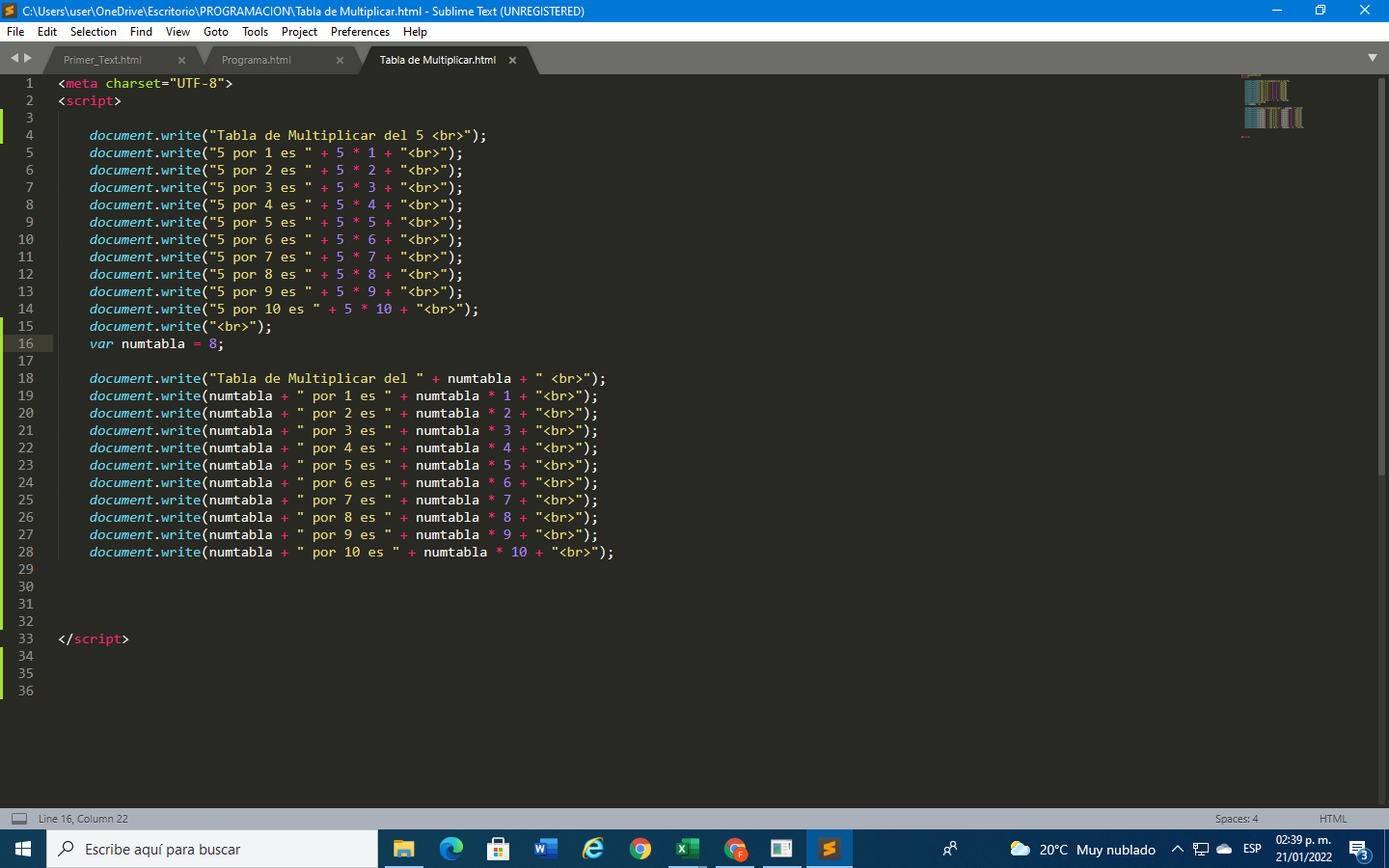The height and width of the screenshot is (868, 1389).
Task: Close the Tabla de Multiplicar.html tab
Action: point(512,60)
